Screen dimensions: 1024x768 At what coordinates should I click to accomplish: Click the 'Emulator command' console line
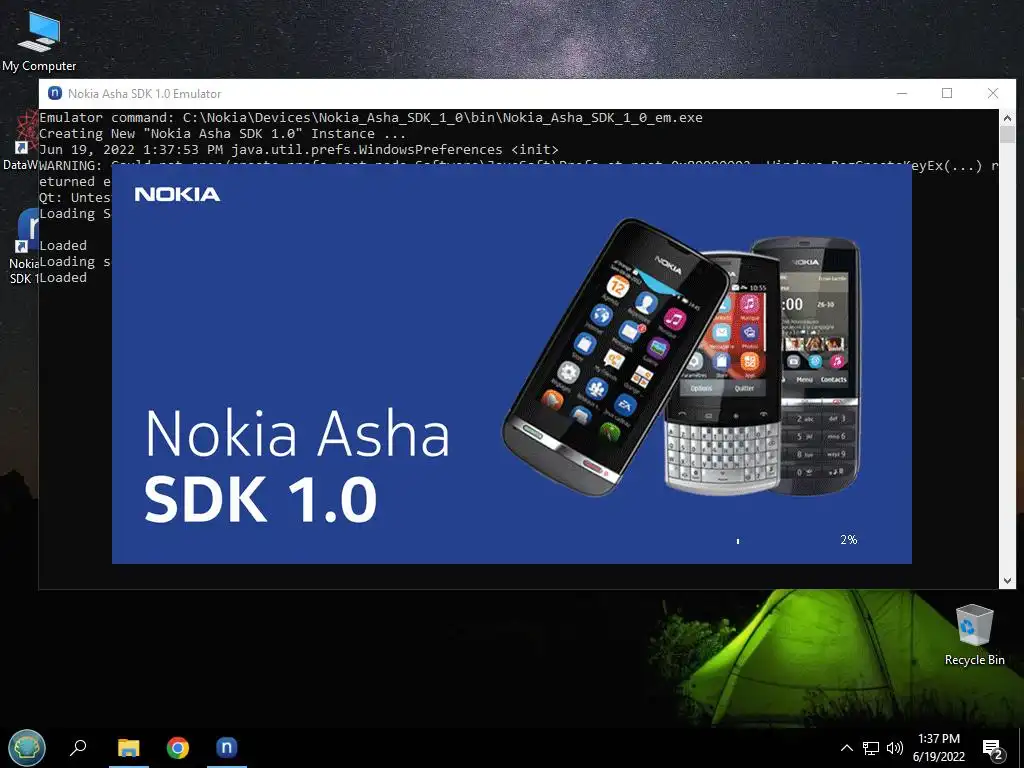370,118
